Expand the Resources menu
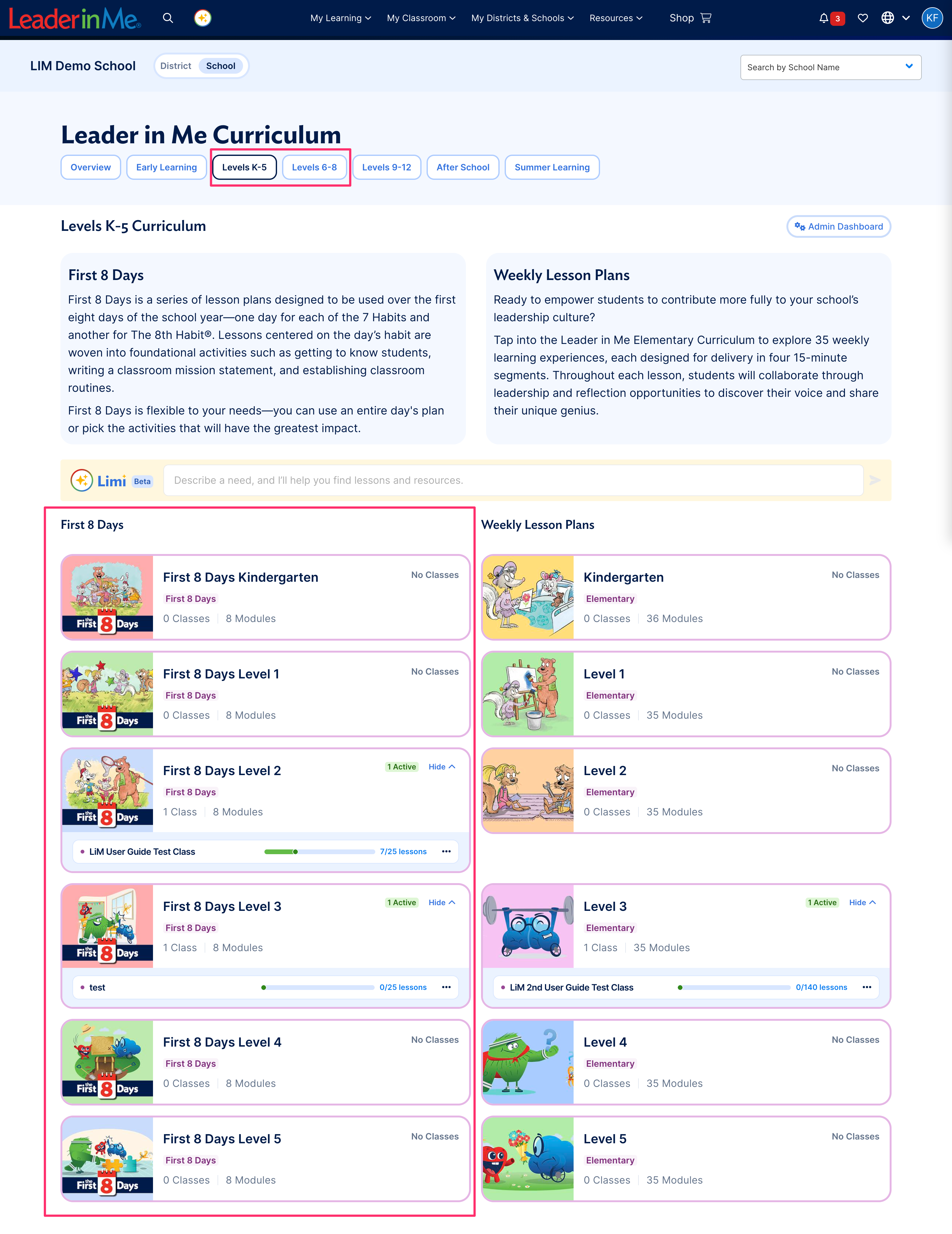Image resolution: width=952 pixels, height=1234 pixels. (616, 18)
